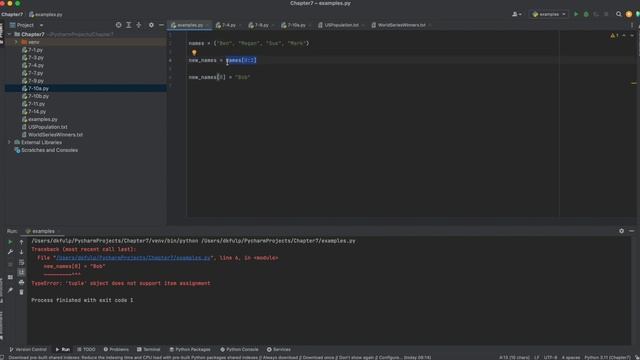Click the UTF-8 encoding in status bar
The image size is (640, 360).
click(x=550, y=357)
